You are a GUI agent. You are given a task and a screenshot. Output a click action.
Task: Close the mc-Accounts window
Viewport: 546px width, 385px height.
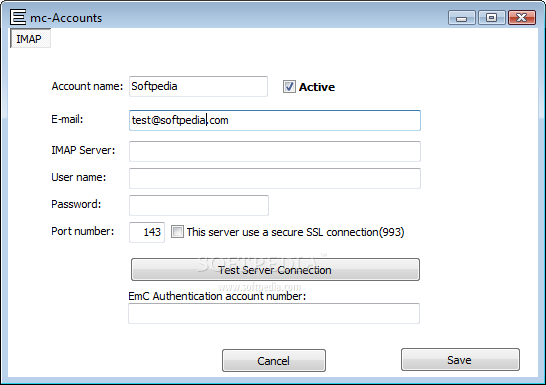pos(521,17)
